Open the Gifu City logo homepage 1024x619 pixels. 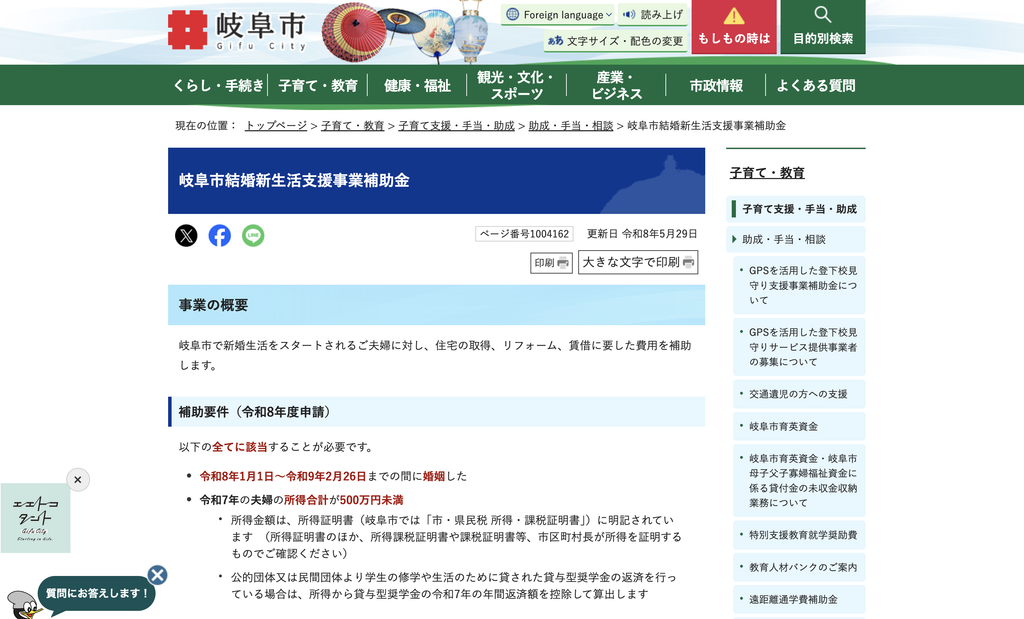point(237,30)
